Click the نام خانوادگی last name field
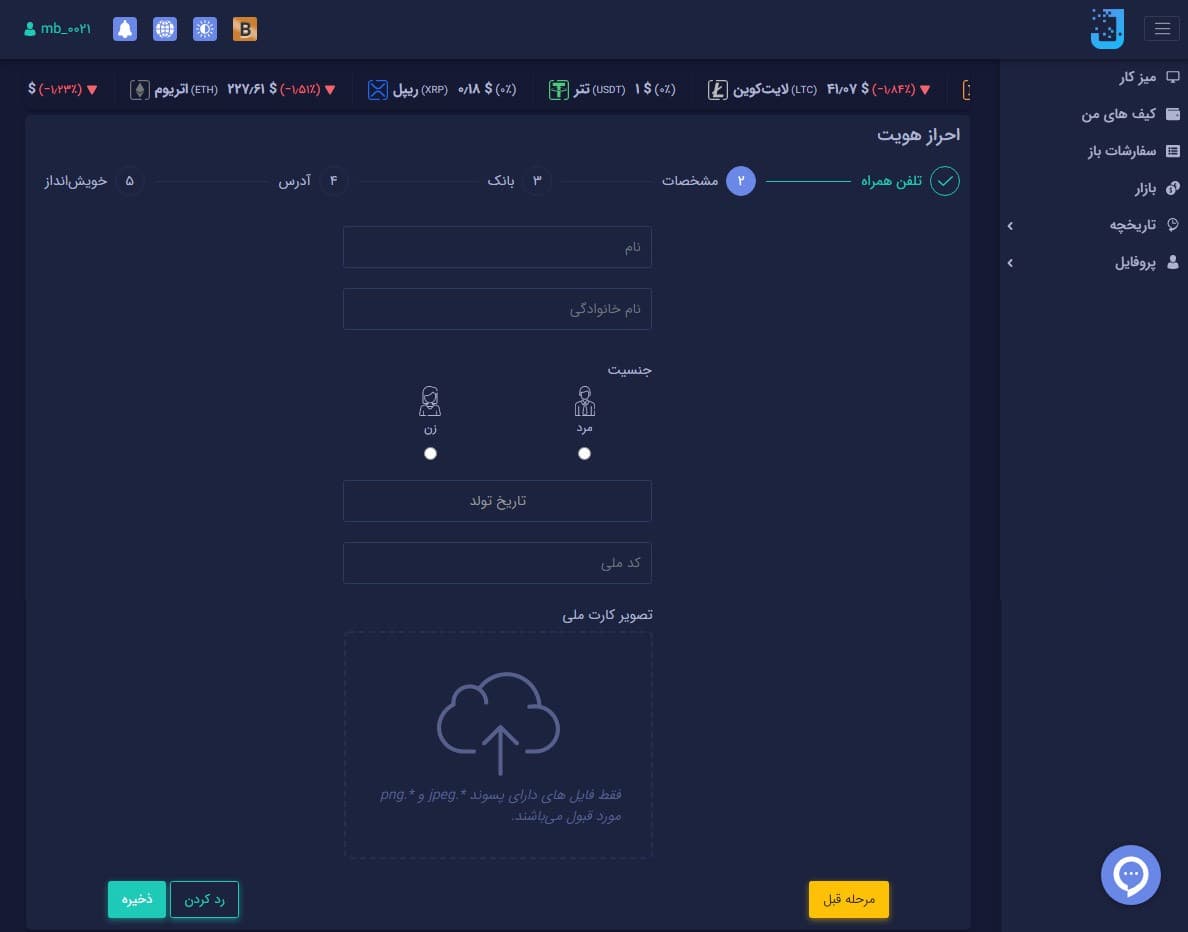The width and height of the screenshot is (1188, 932). coord(497,309)
